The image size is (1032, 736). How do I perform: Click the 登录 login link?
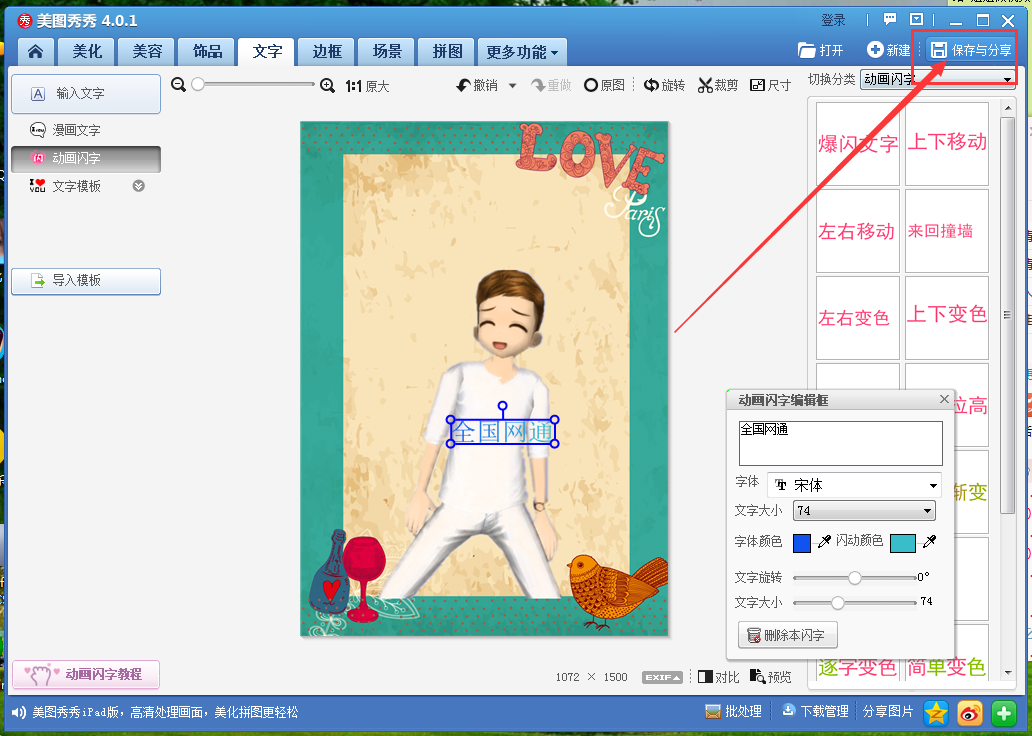[833, 20]
